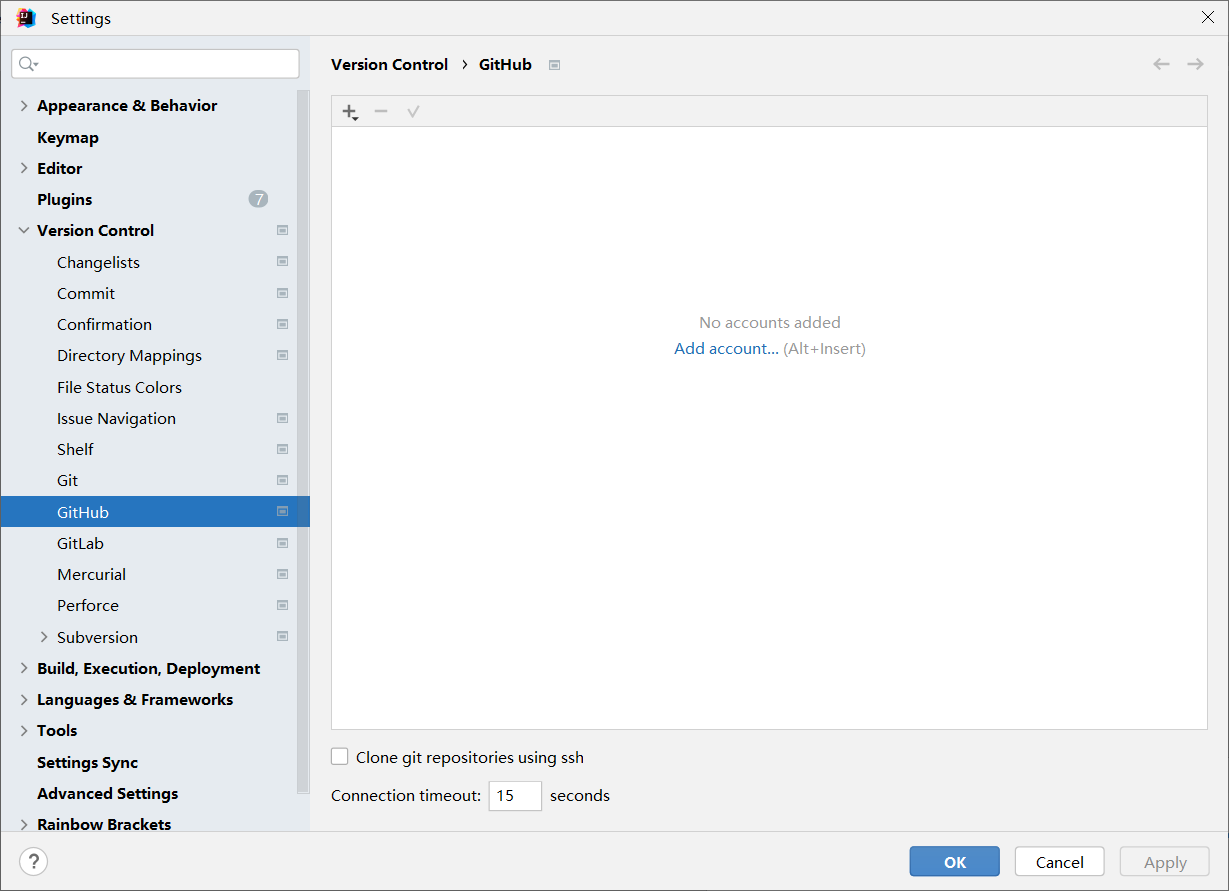Click the minus Remove account toolbar icon
Image resolution: width=1229 pixels, height=891 pixels.
(381, 111)
